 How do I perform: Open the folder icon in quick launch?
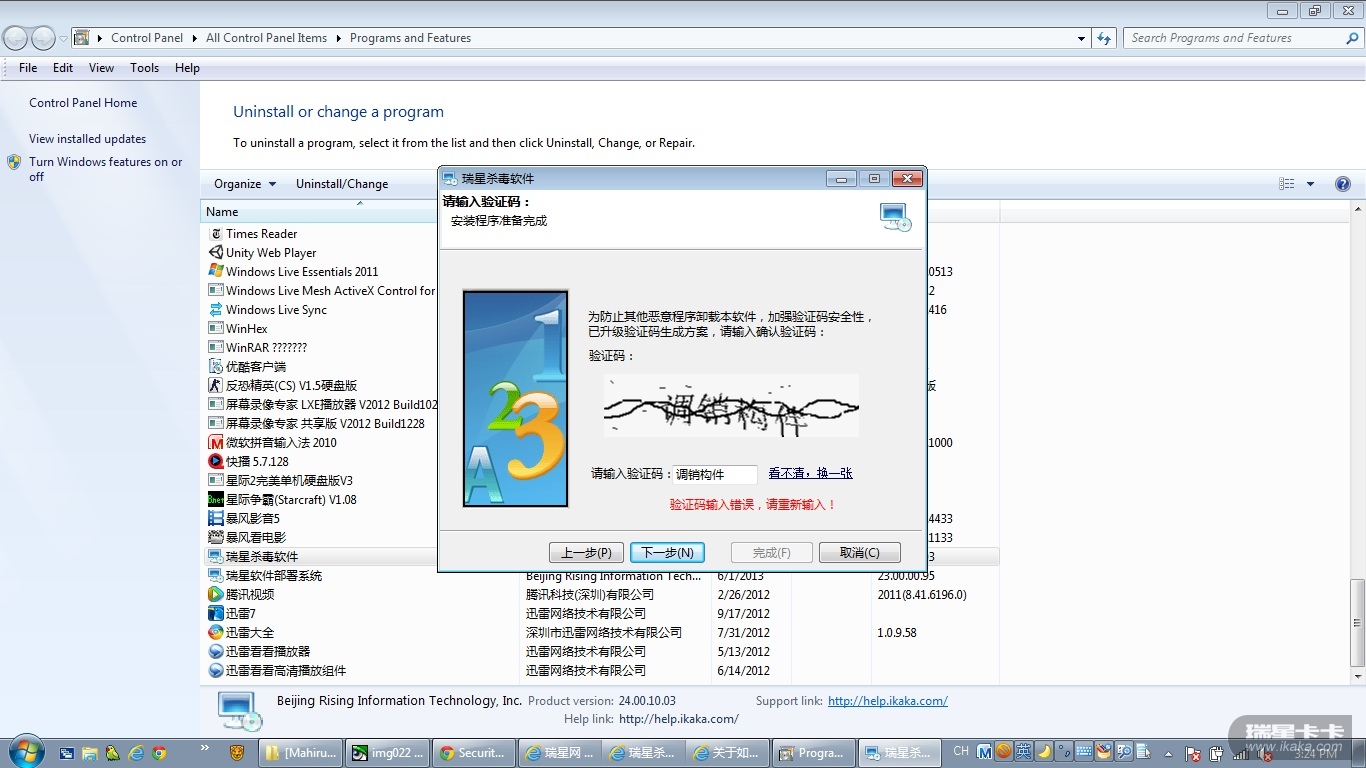click(x=90, y=753)
